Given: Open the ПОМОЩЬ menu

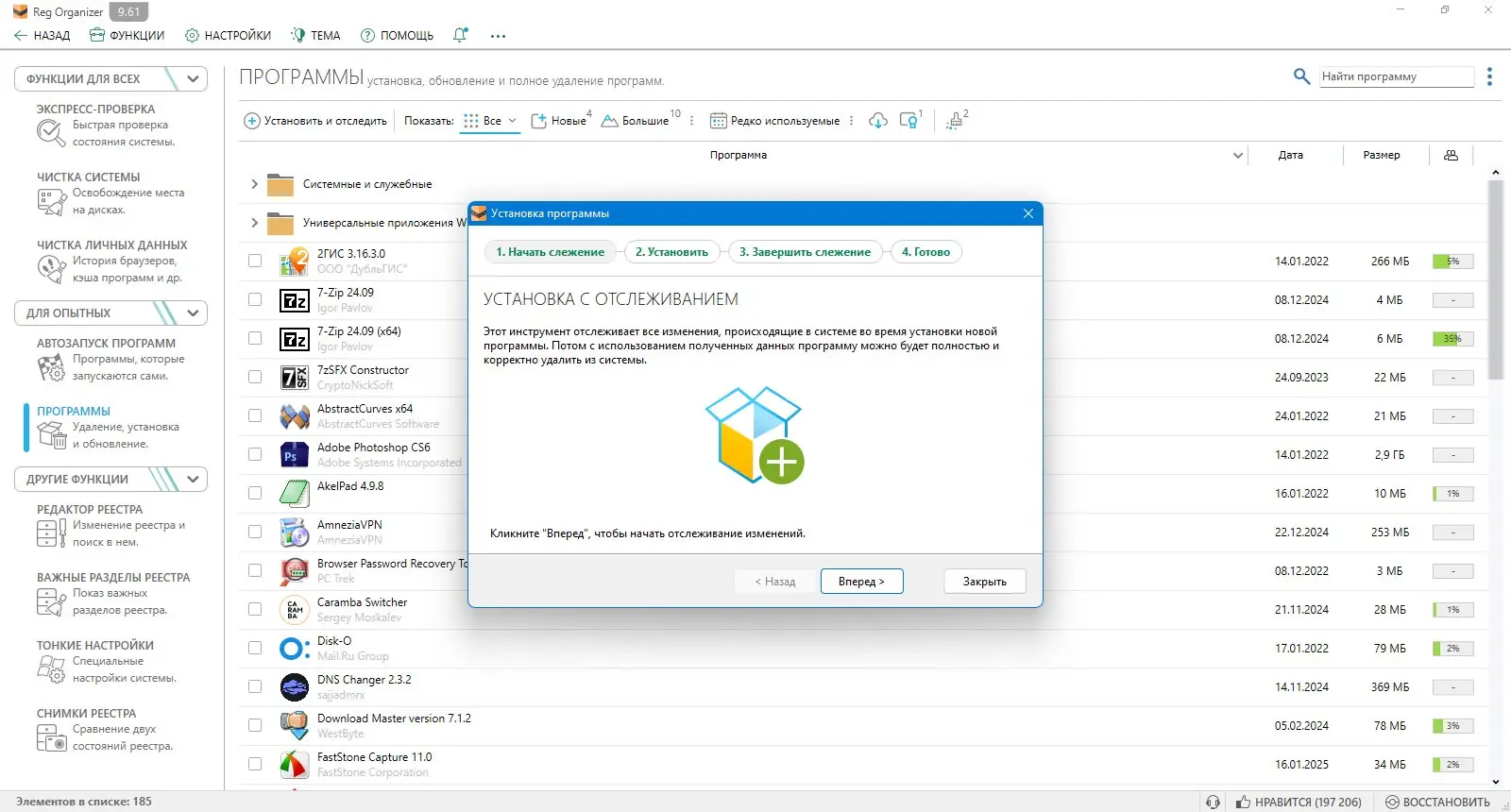Looking at the screenshot, I should pos(397,36).
